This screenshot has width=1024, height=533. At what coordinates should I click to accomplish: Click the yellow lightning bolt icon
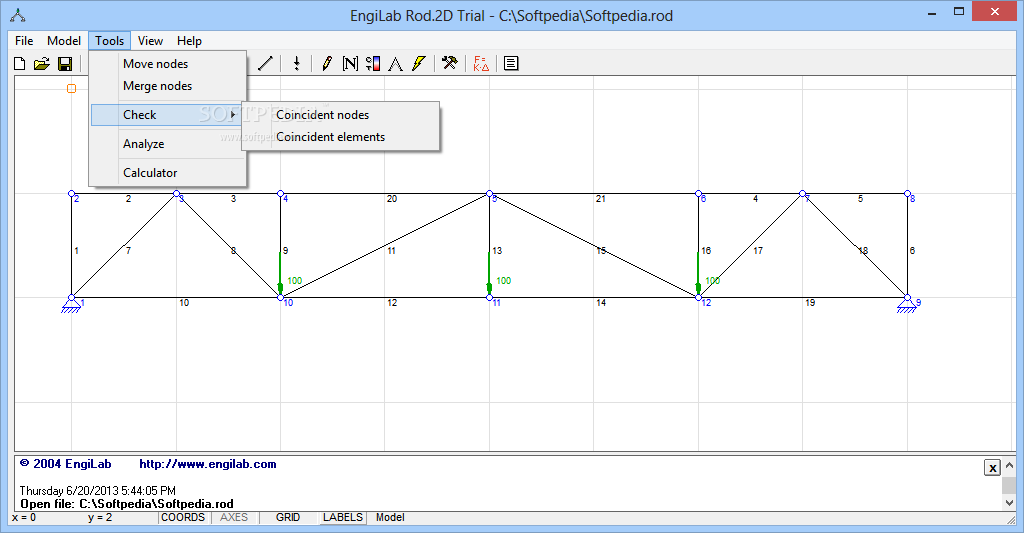coord(419,63)
